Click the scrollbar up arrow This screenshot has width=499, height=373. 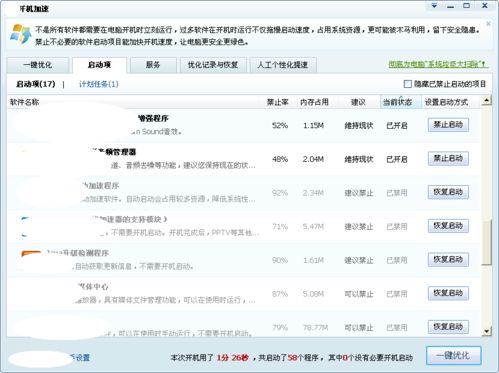[x=487, y=100]
